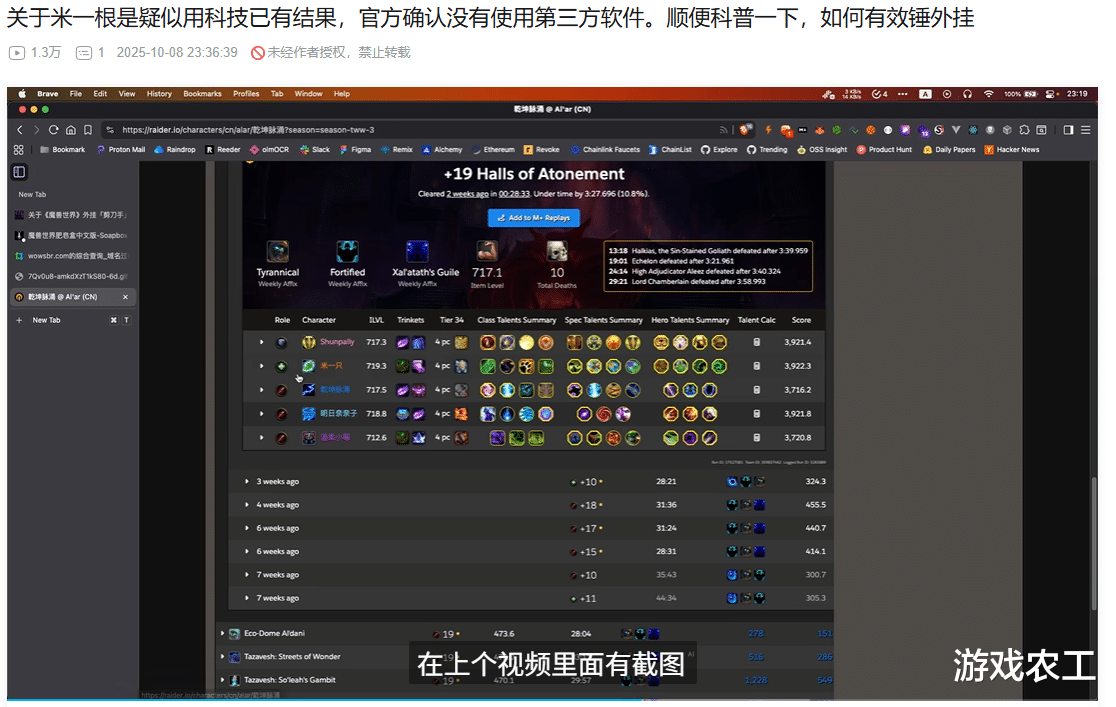The image size is (1116, 707).
Task: Expand the 3 weeks ago run
Action: click(247, 481)
